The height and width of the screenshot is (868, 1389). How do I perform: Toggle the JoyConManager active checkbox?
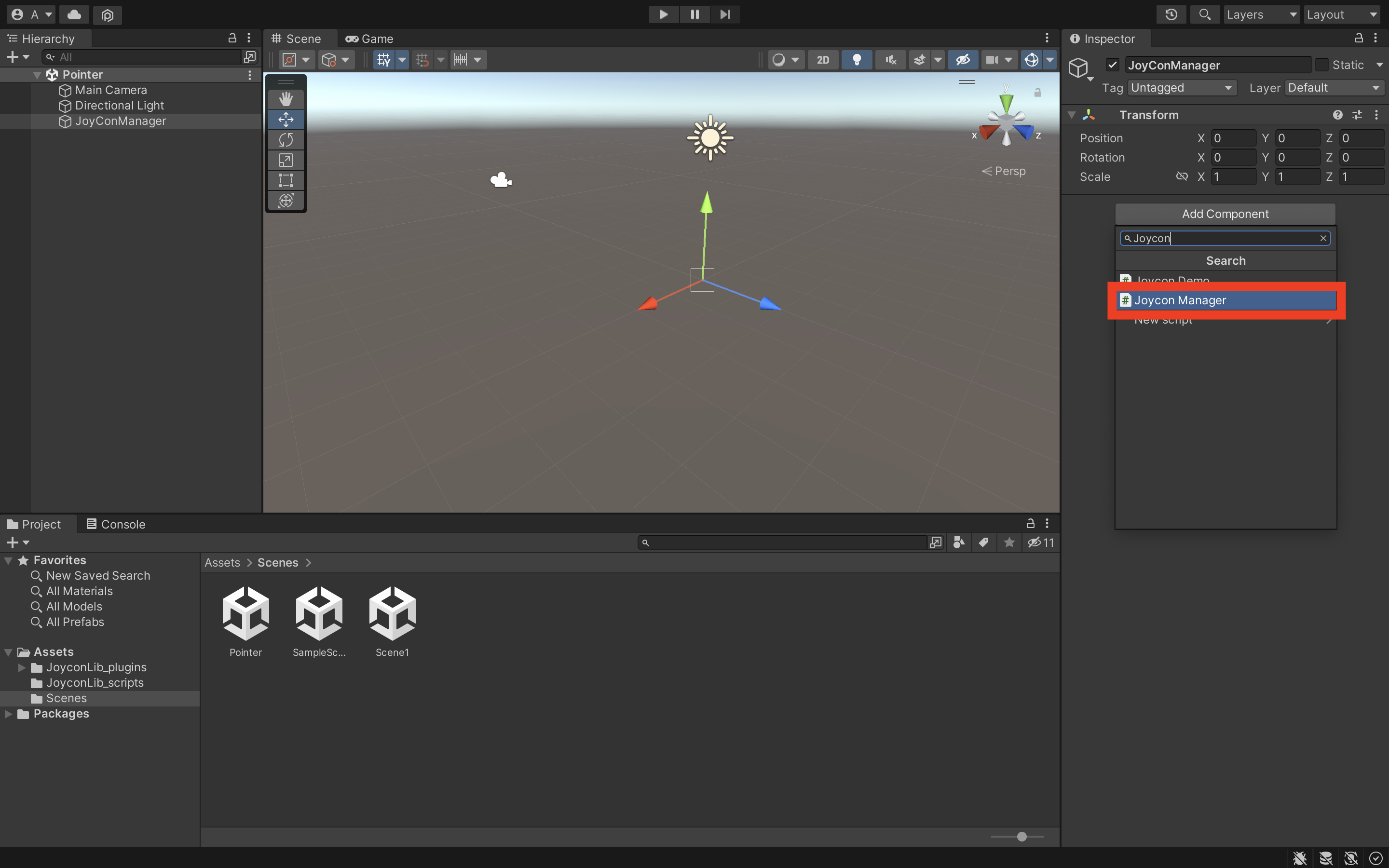coord(1112,65)
